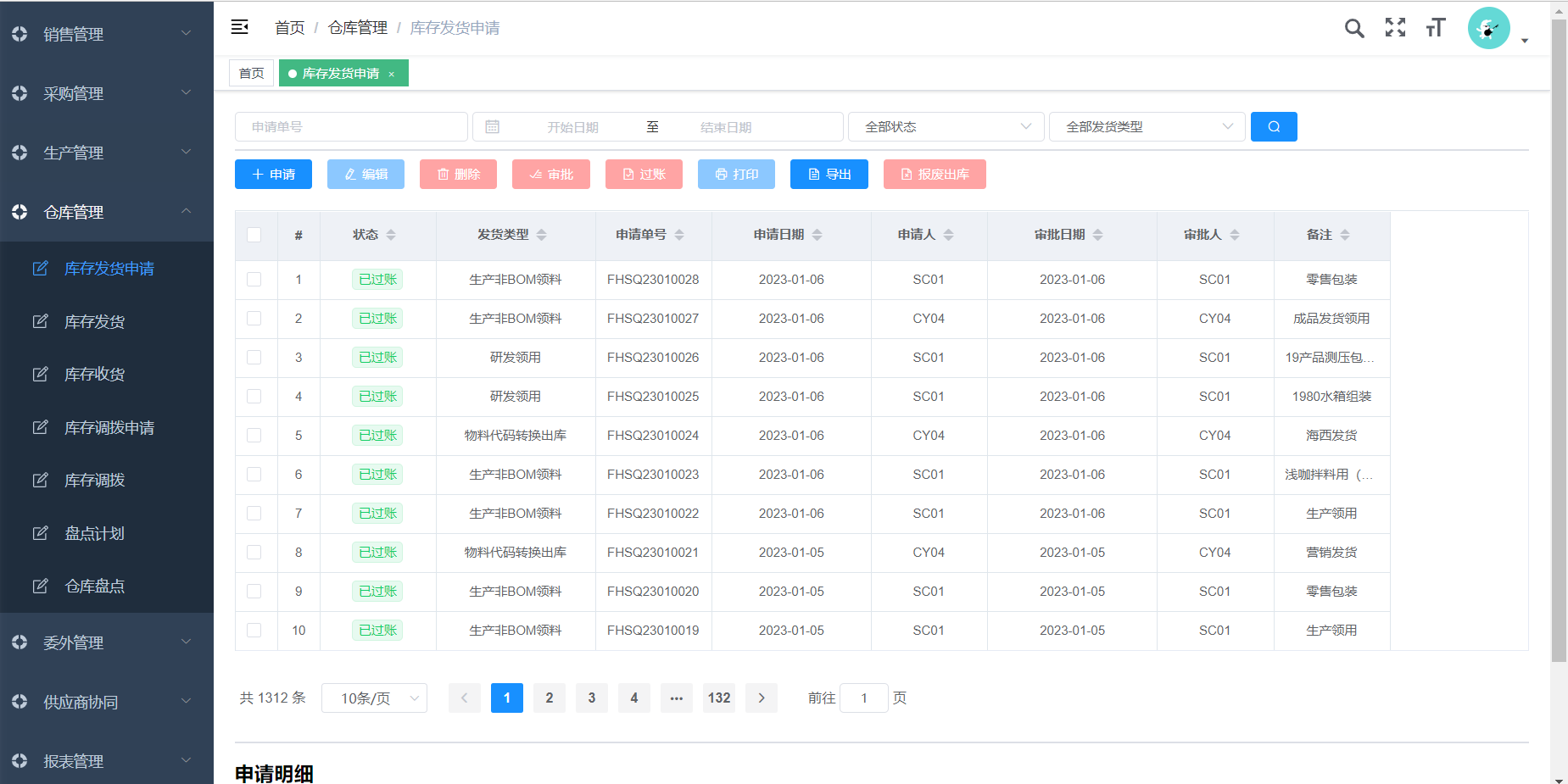Click the 申请单号 search input field

point(351,127)
